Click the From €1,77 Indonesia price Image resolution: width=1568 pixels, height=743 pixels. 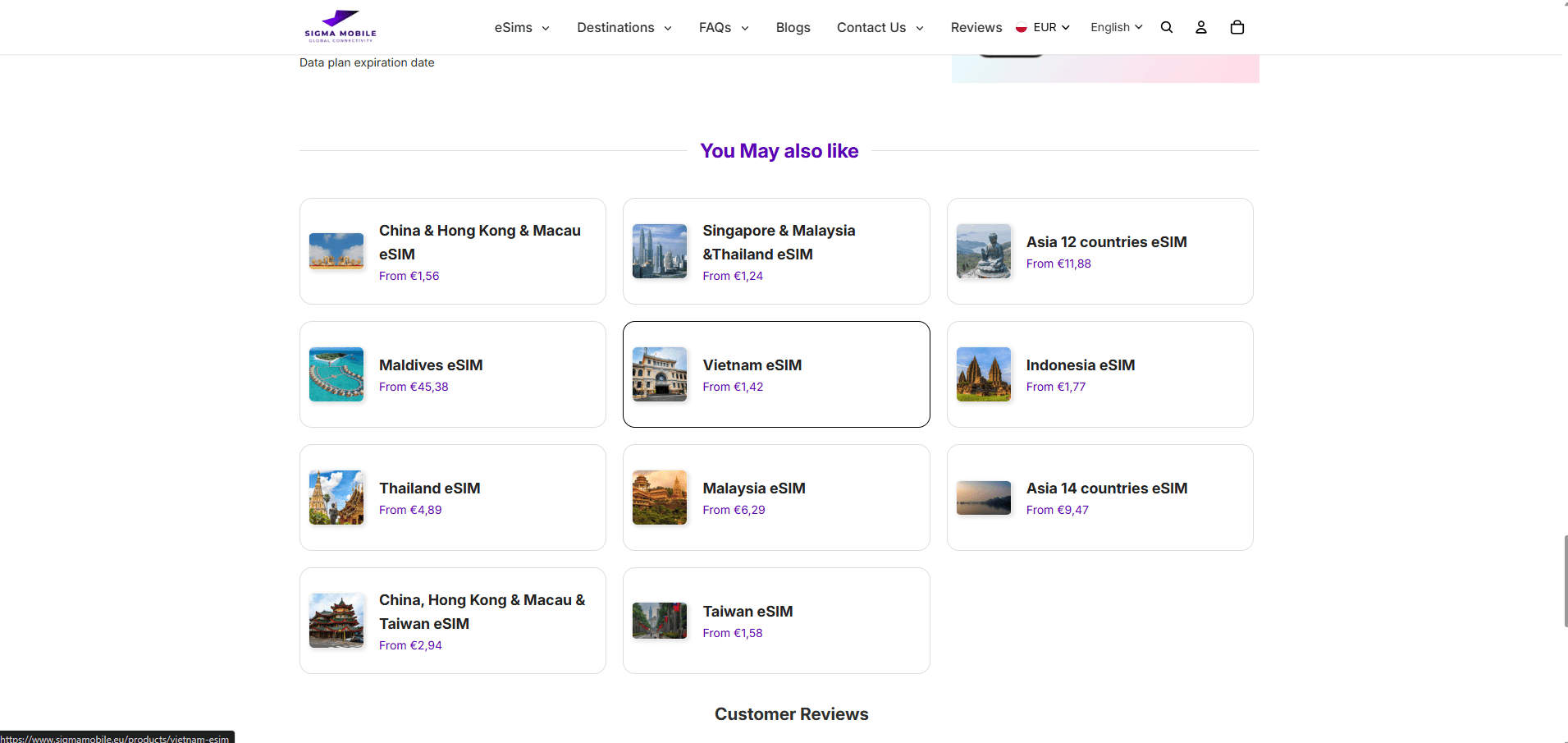coord(1056,387)
